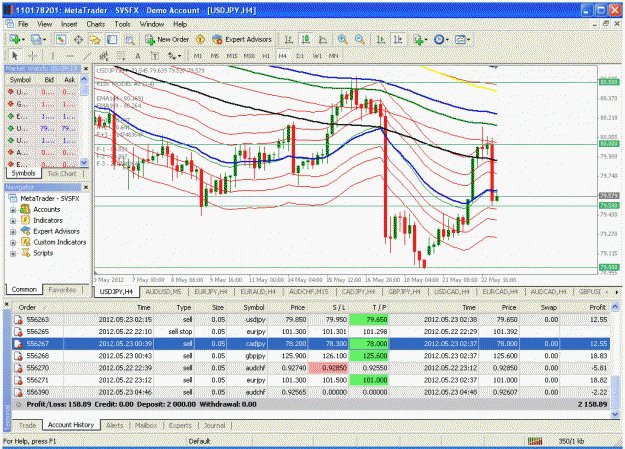Select the standard cursor tool

click(15, 56)
